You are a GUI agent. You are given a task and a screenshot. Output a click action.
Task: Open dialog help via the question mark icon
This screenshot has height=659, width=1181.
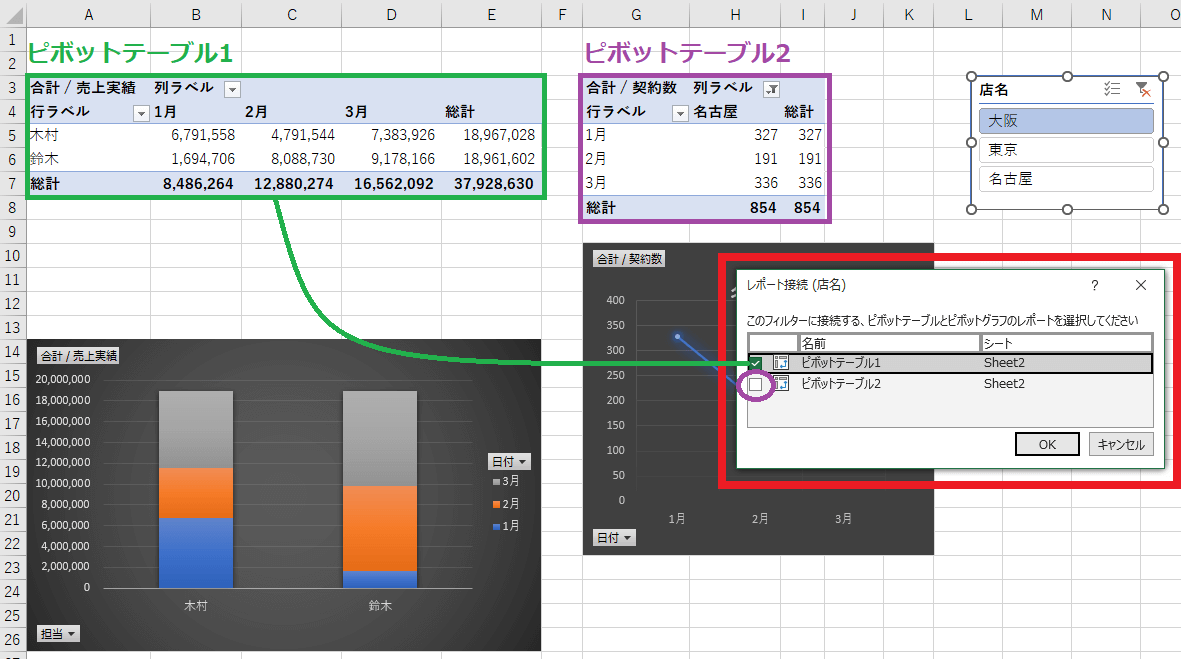coord(1094,285)
